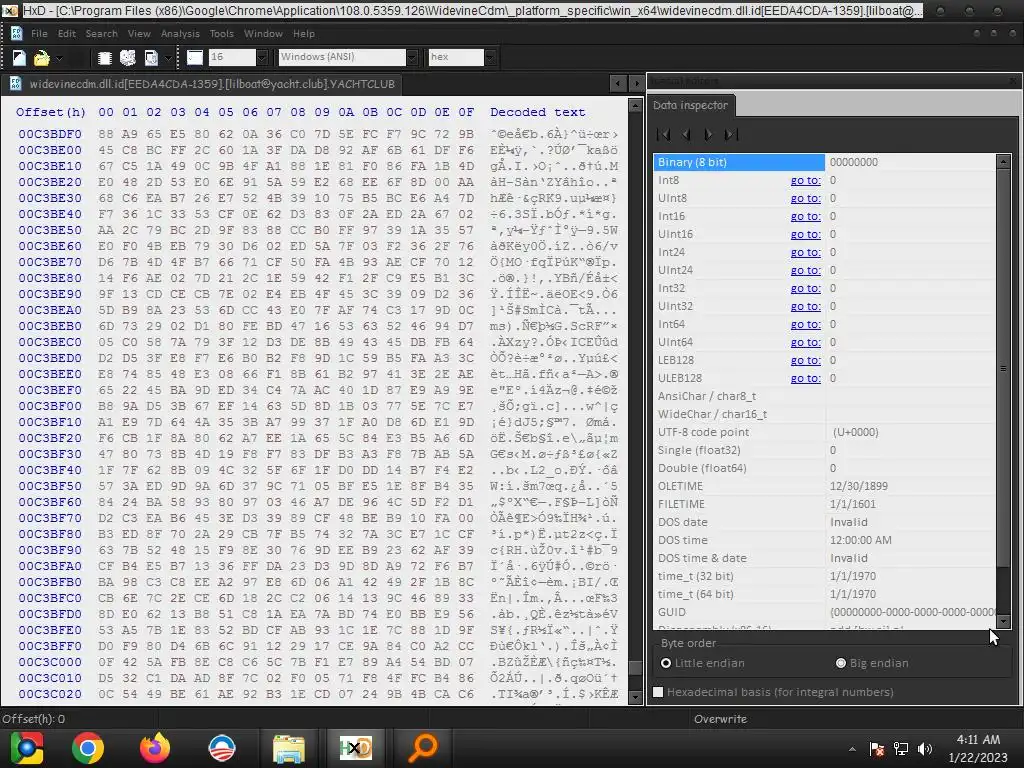The height and width of the screenshot is (768, 1024).
Task: Click the go to link for Int32
Action: [805, 288]
